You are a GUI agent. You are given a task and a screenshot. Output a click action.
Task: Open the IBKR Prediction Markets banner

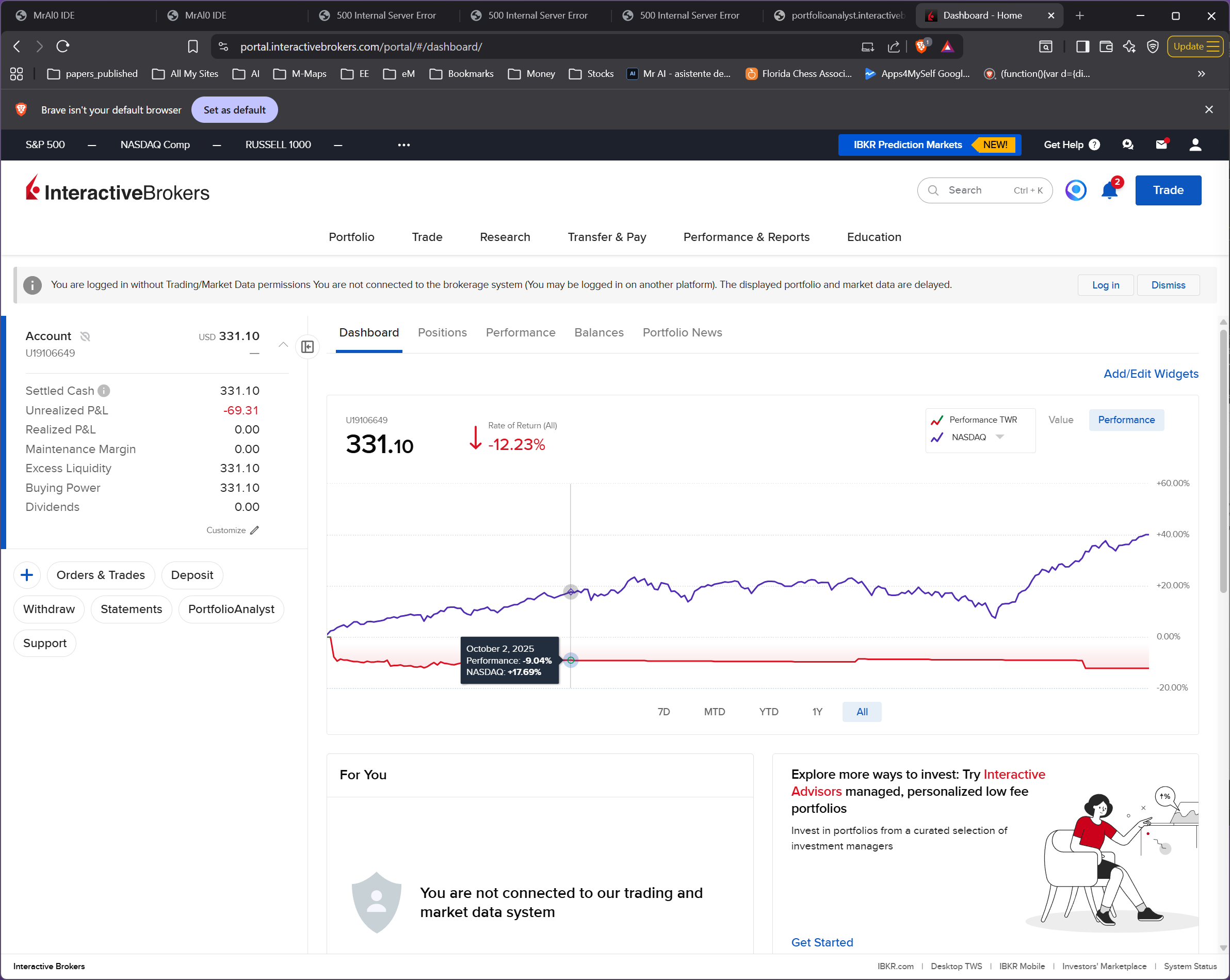(929, 144)
